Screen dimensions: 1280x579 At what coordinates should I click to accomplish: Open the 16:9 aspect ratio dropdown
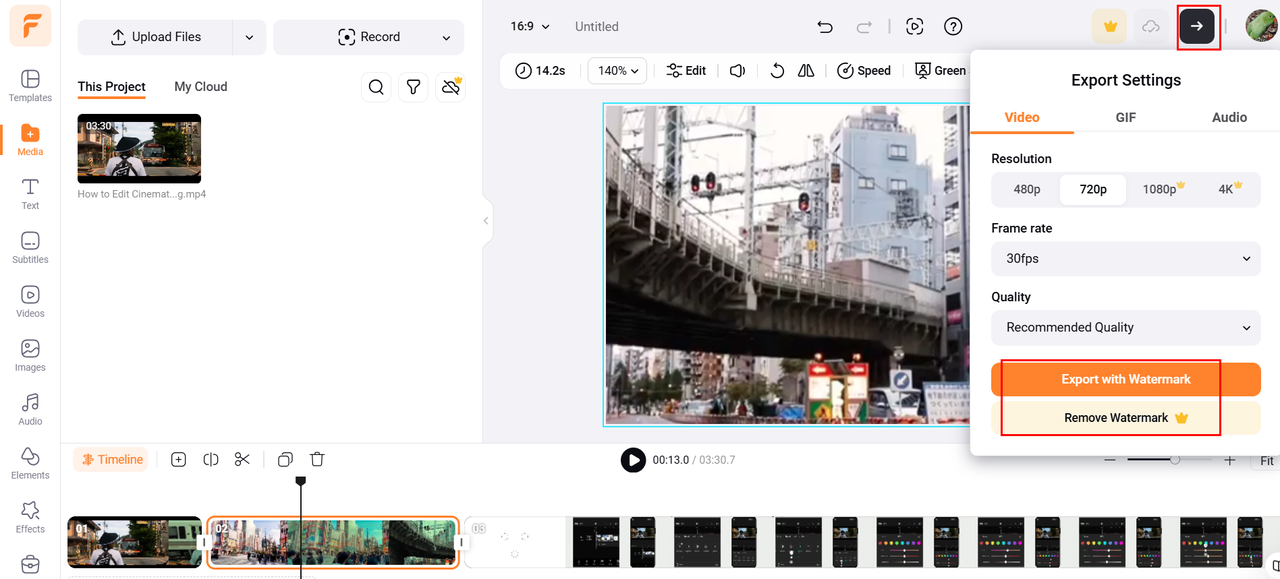point(530,27)
